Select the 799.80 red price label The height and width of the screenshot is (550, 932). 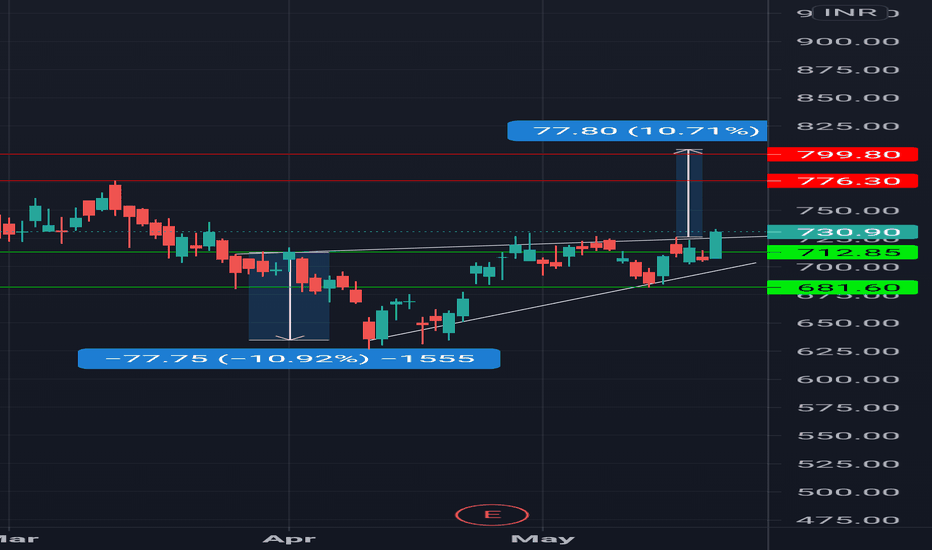coord(842,155)
